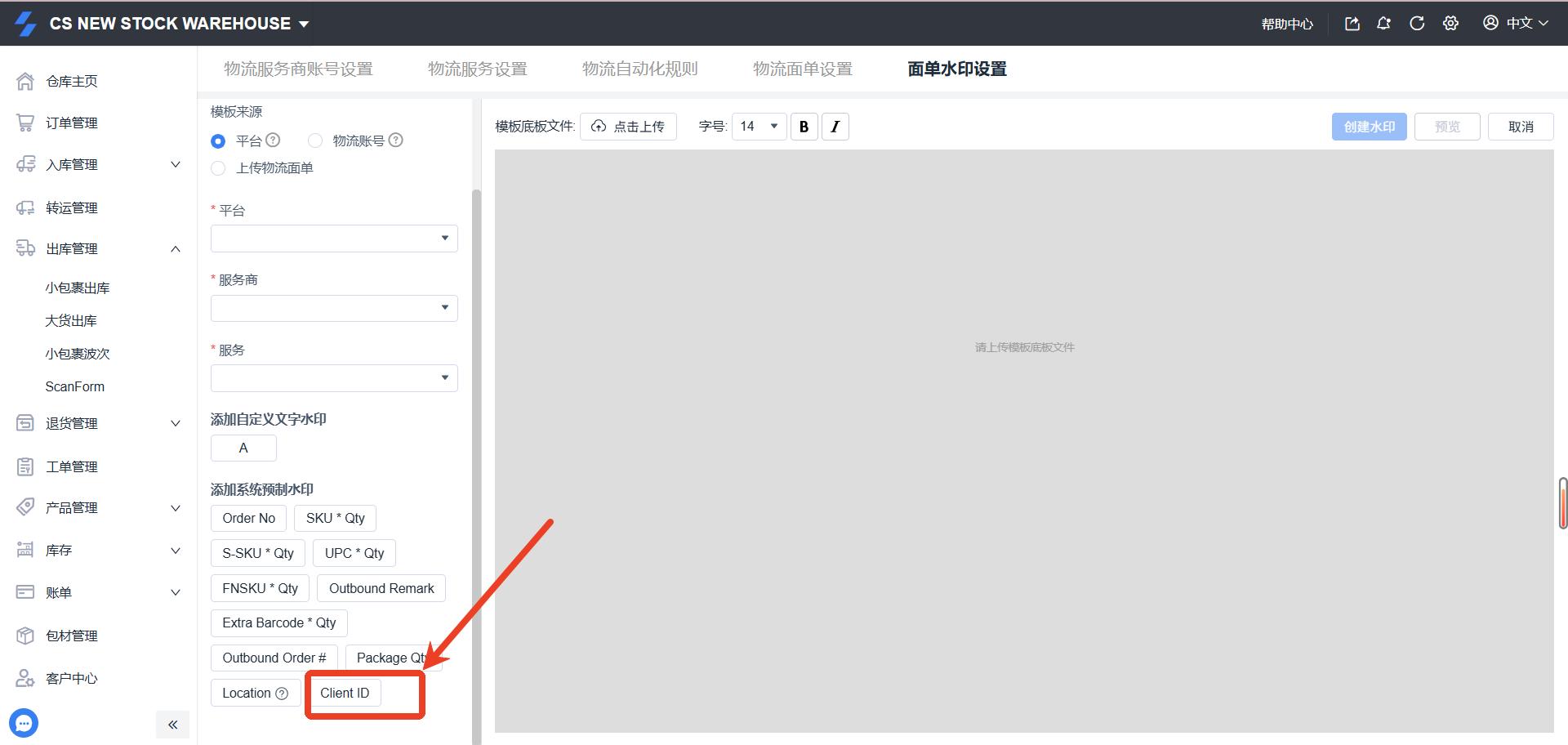
Task: Switch to 物流自动化规则 tab
Action: tap(639, 69)
